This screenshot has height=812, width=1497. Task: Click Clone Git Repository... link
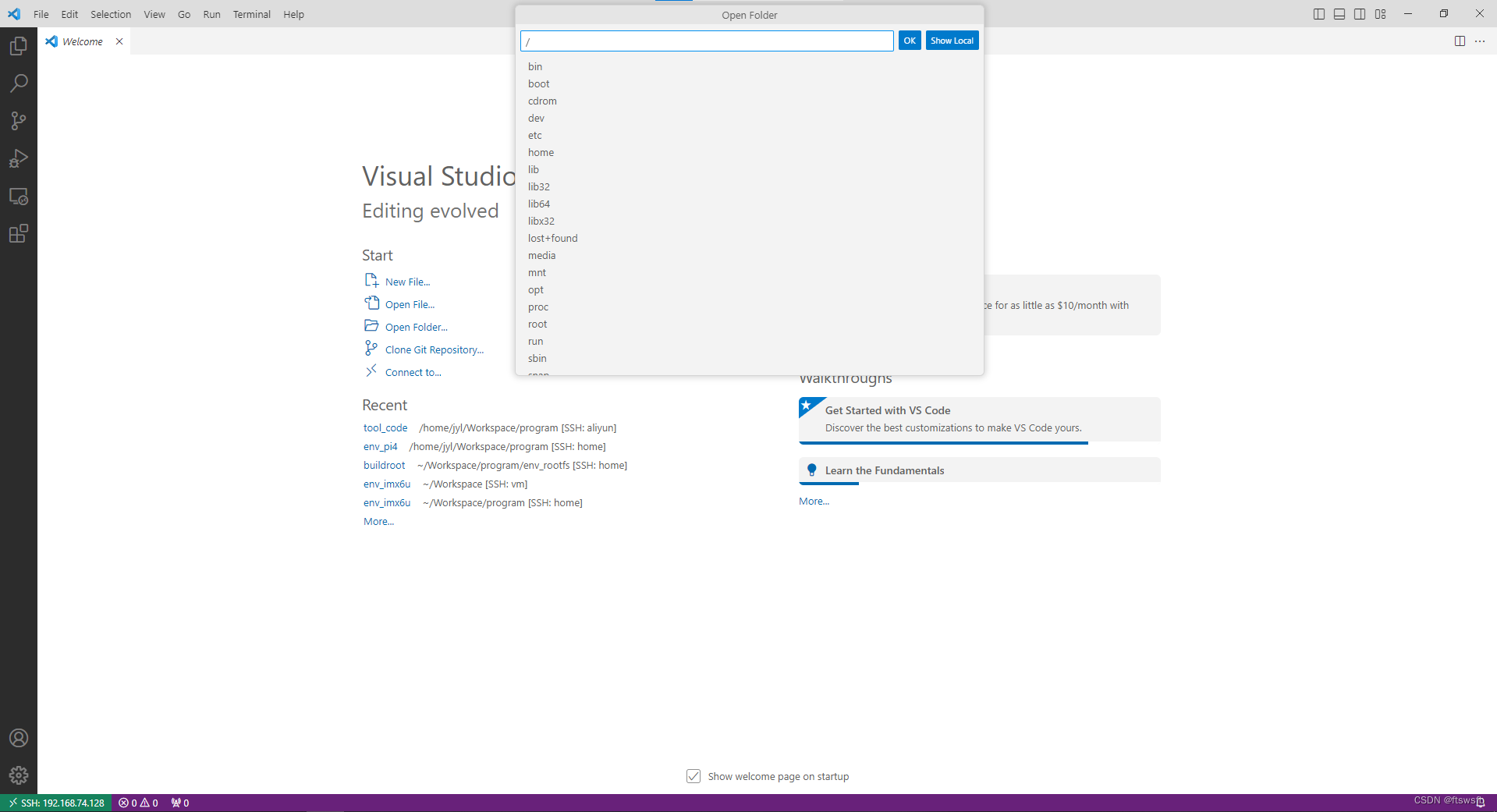click(x=435, y=349)
